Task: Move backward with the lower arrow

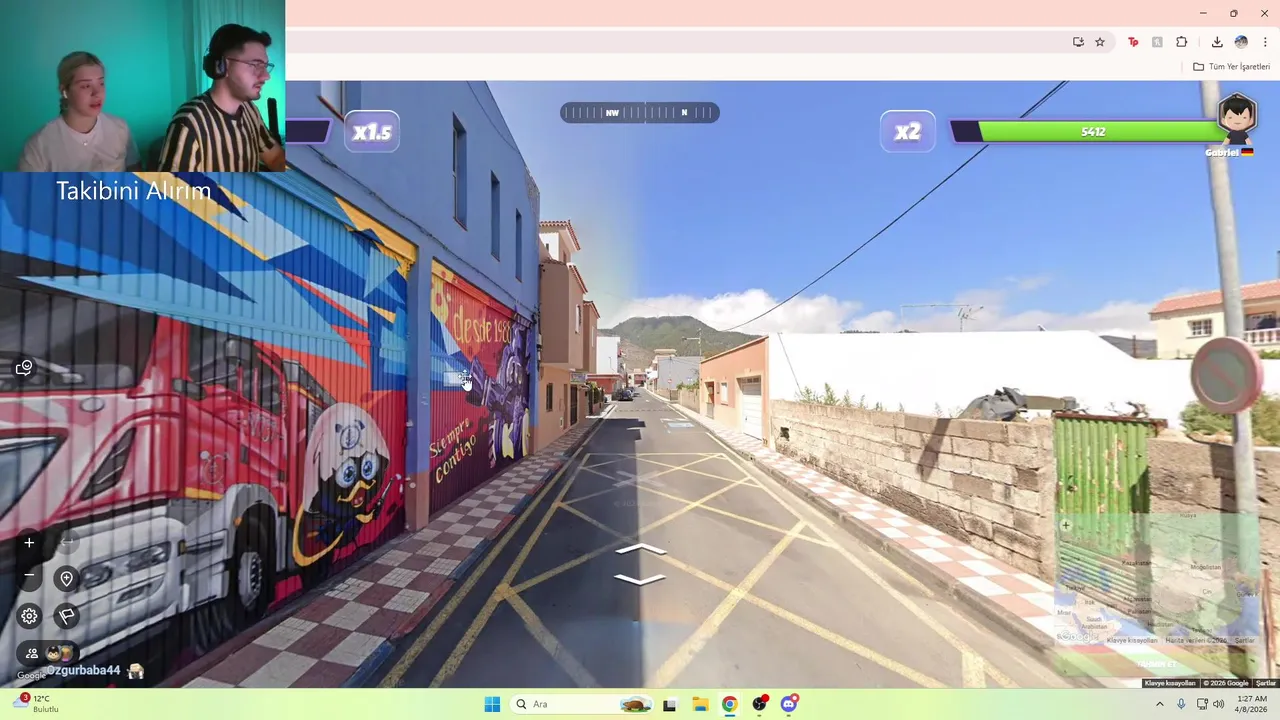Action: (x=640, y=579)
